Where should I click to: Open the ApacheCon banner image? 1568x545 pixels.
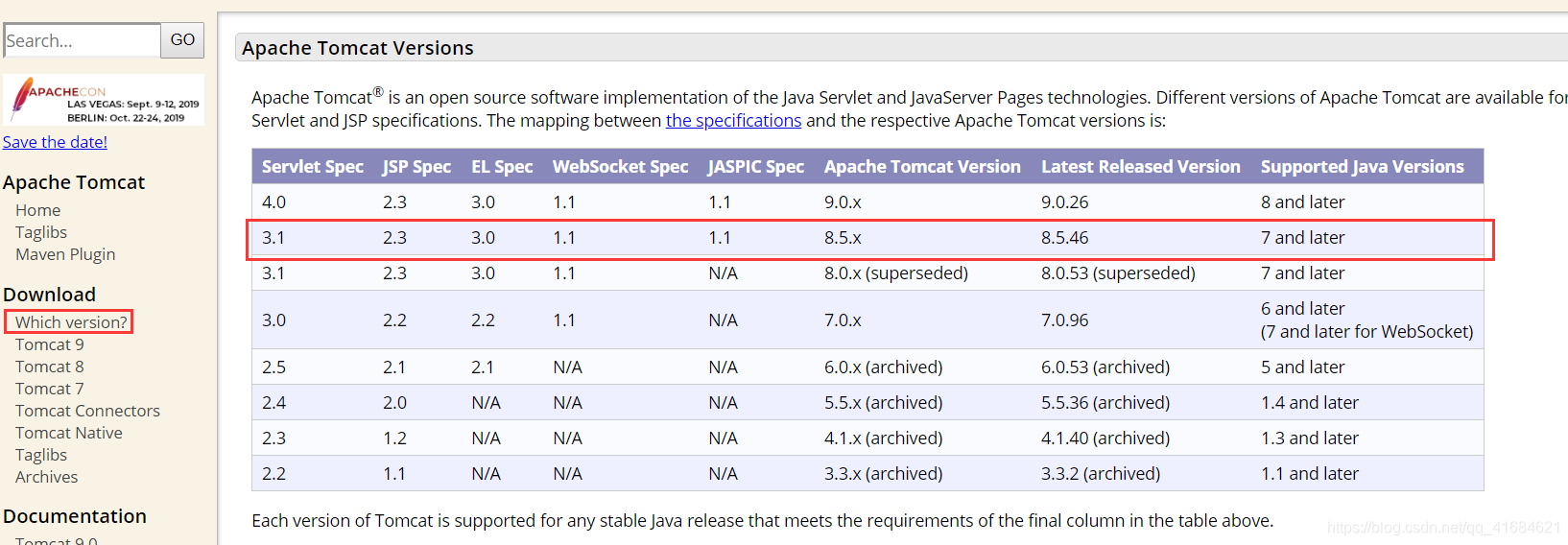click(x=104, y=100)
